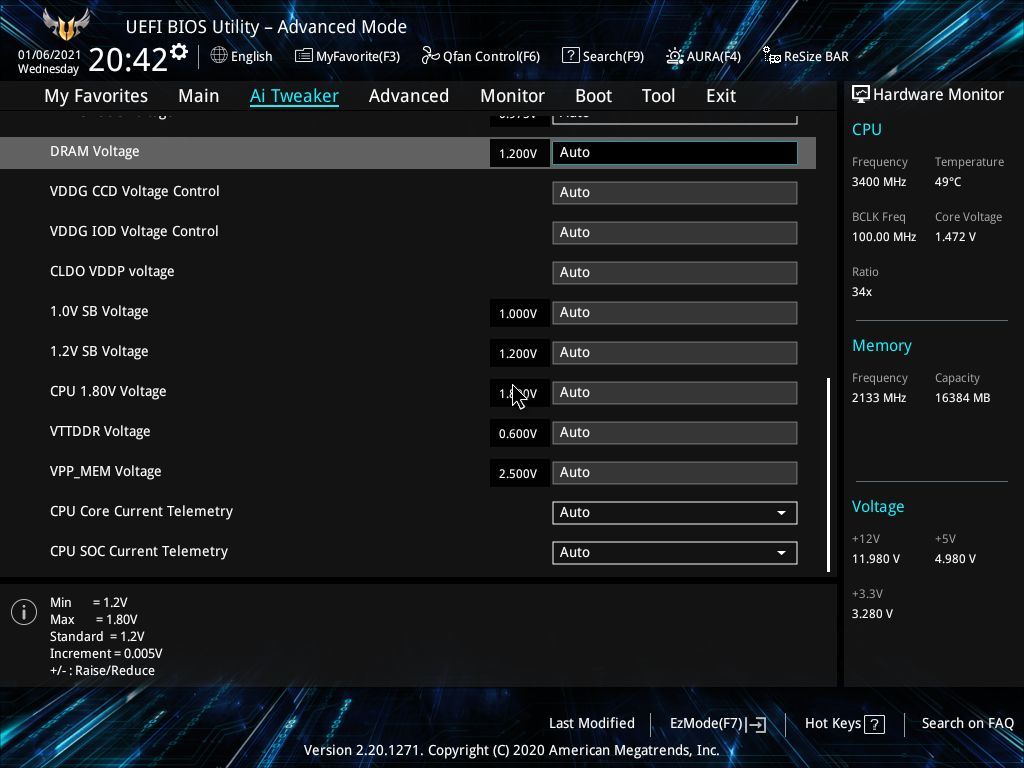
Task: Click the info icon in help panel
Action: point(24,612)
